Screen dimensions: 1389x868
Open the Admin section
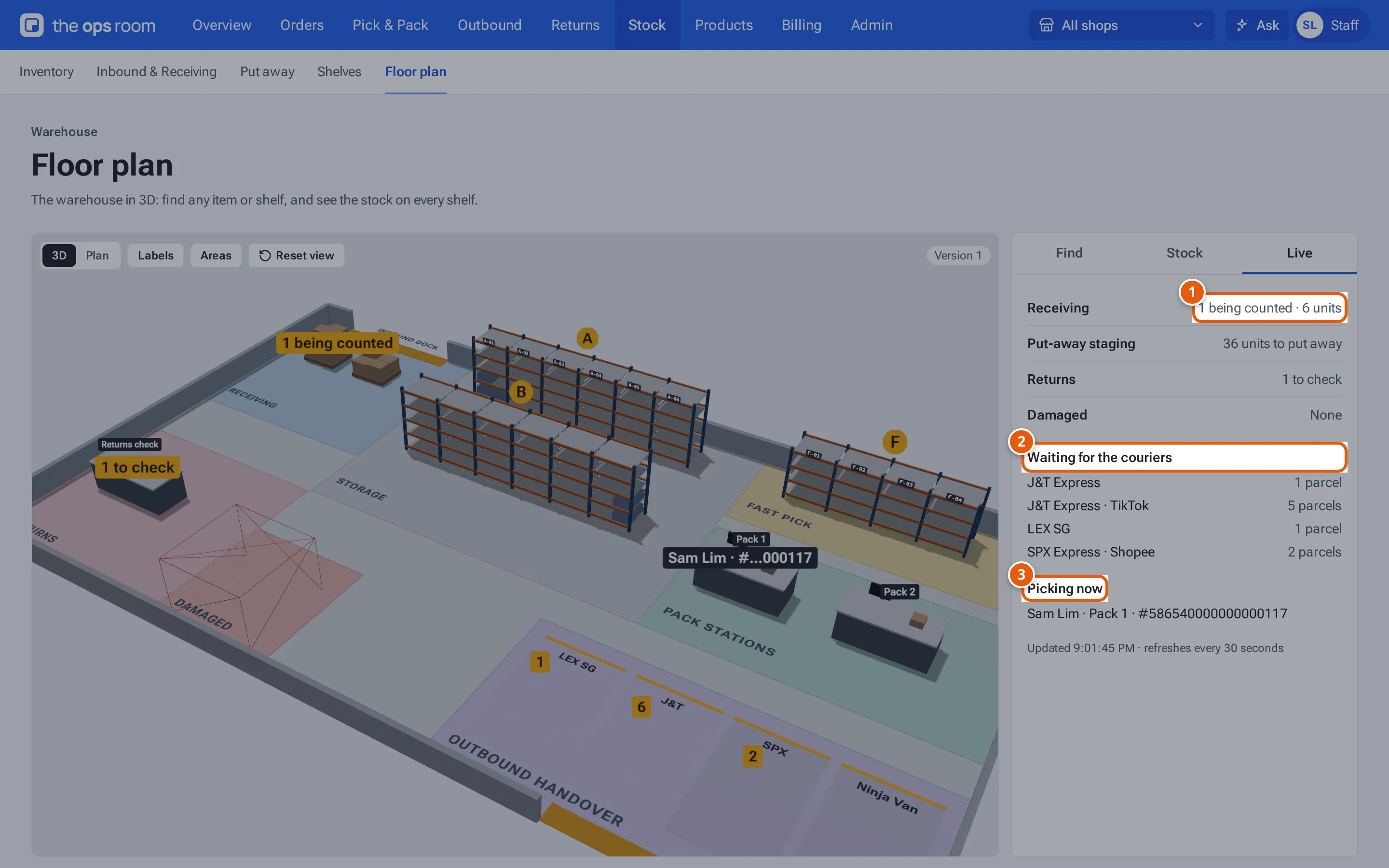coord(872,25)
